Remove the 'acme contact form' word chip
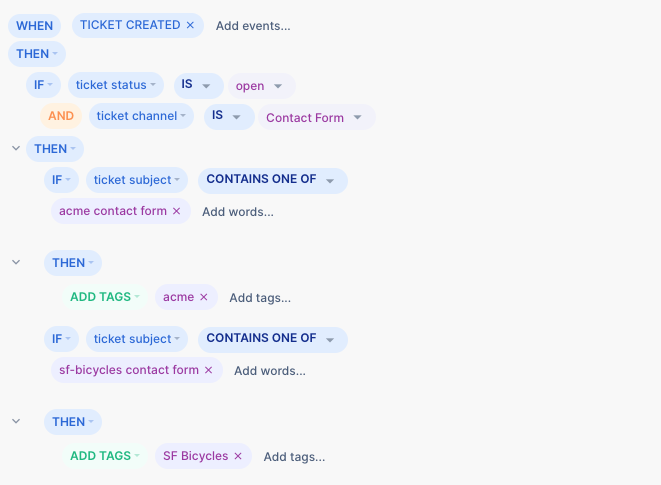Viewport: 661px width, 485px height. (177, 211)
